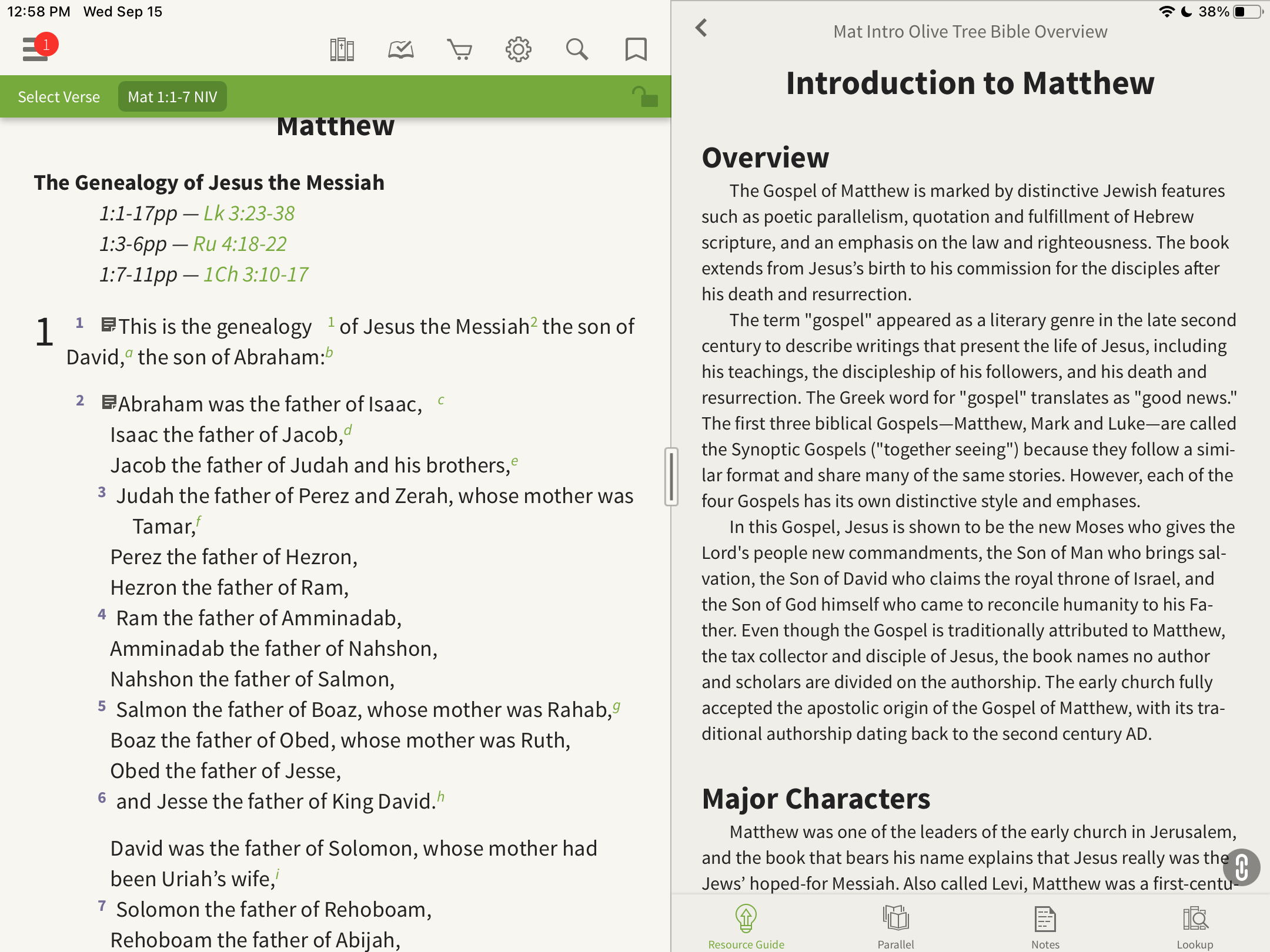
Task: Tap verse number 5
Action: (102, 706)
